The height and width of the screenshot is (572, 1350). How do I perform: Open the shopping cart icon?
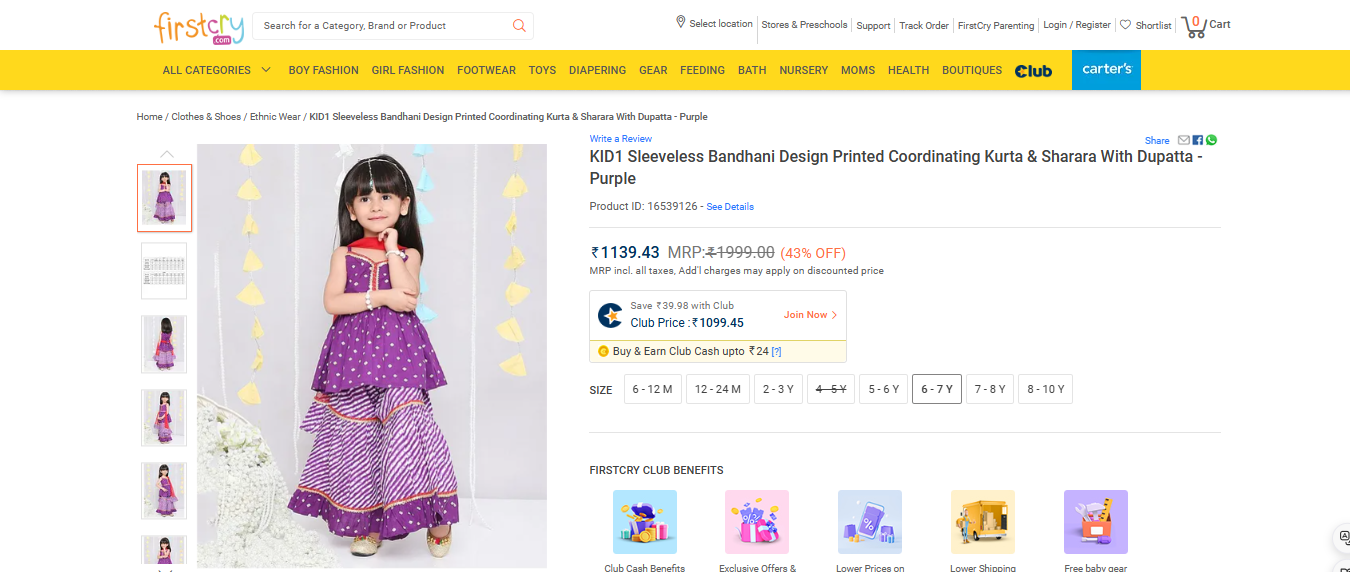click(x=1194, y=26)
